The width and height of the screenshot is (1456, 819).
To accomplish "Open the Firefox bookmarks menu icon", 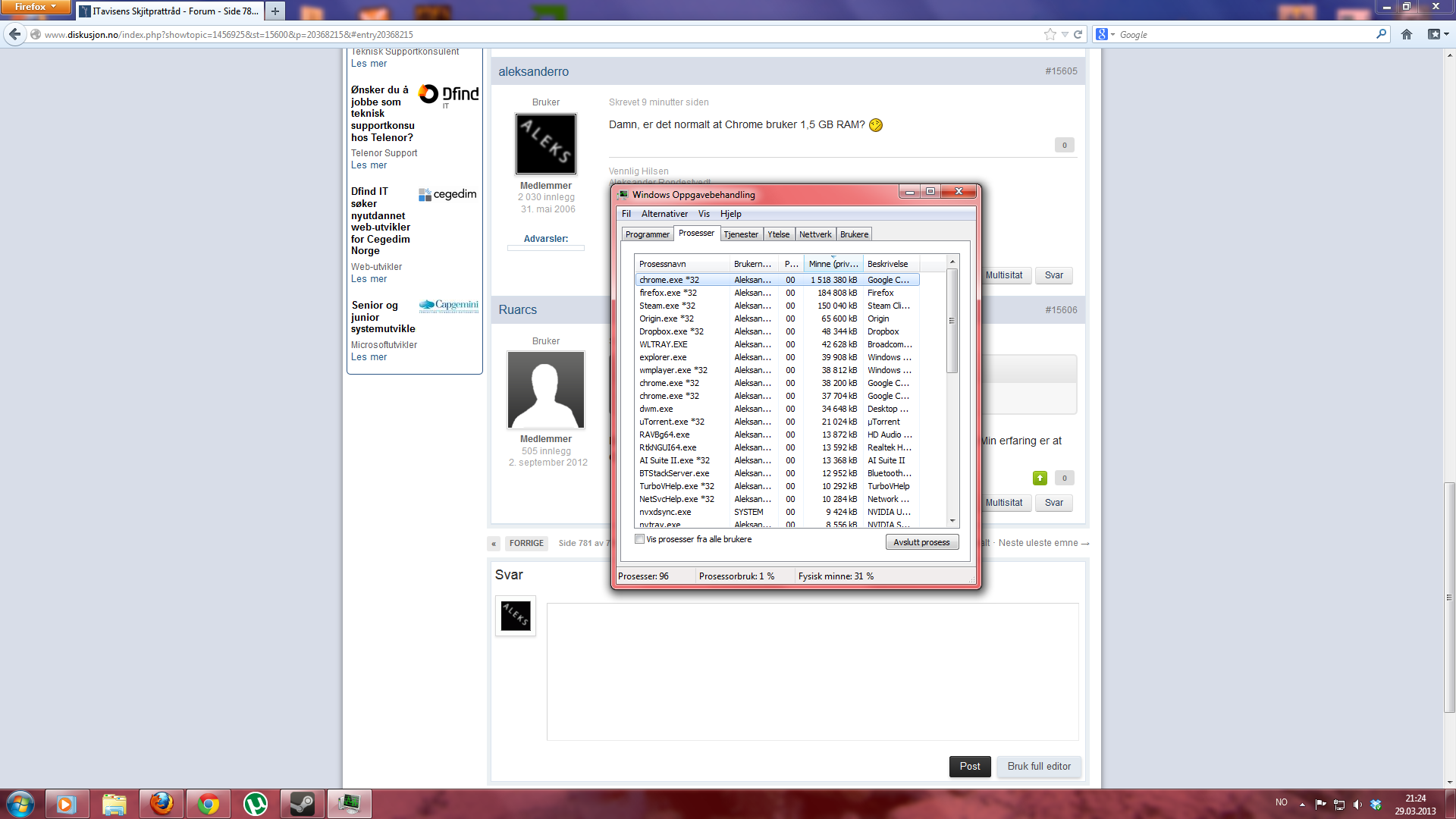I will (x=1438, y=34).
